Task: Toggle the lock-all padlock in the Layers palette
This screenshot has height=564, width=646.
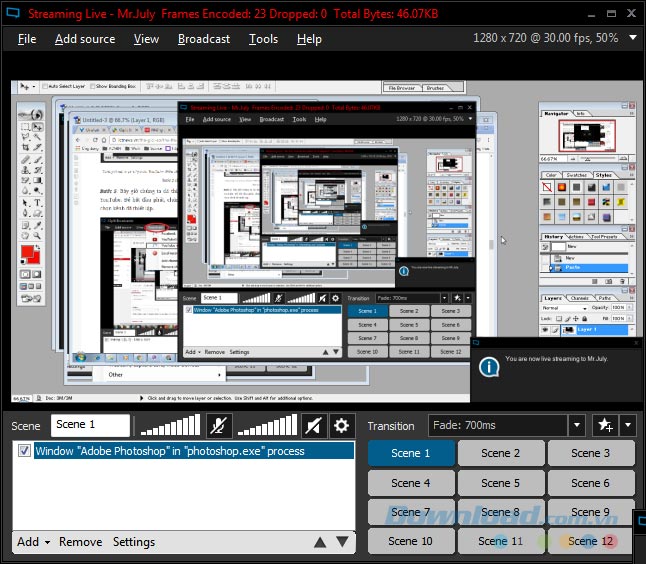Action: pyautogui.click(x=584, y=319)
